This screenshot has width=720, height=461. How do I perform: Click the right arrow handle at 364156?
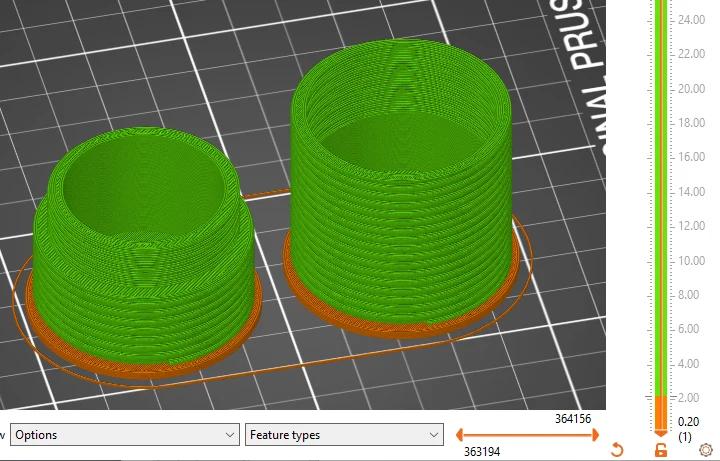596,434
